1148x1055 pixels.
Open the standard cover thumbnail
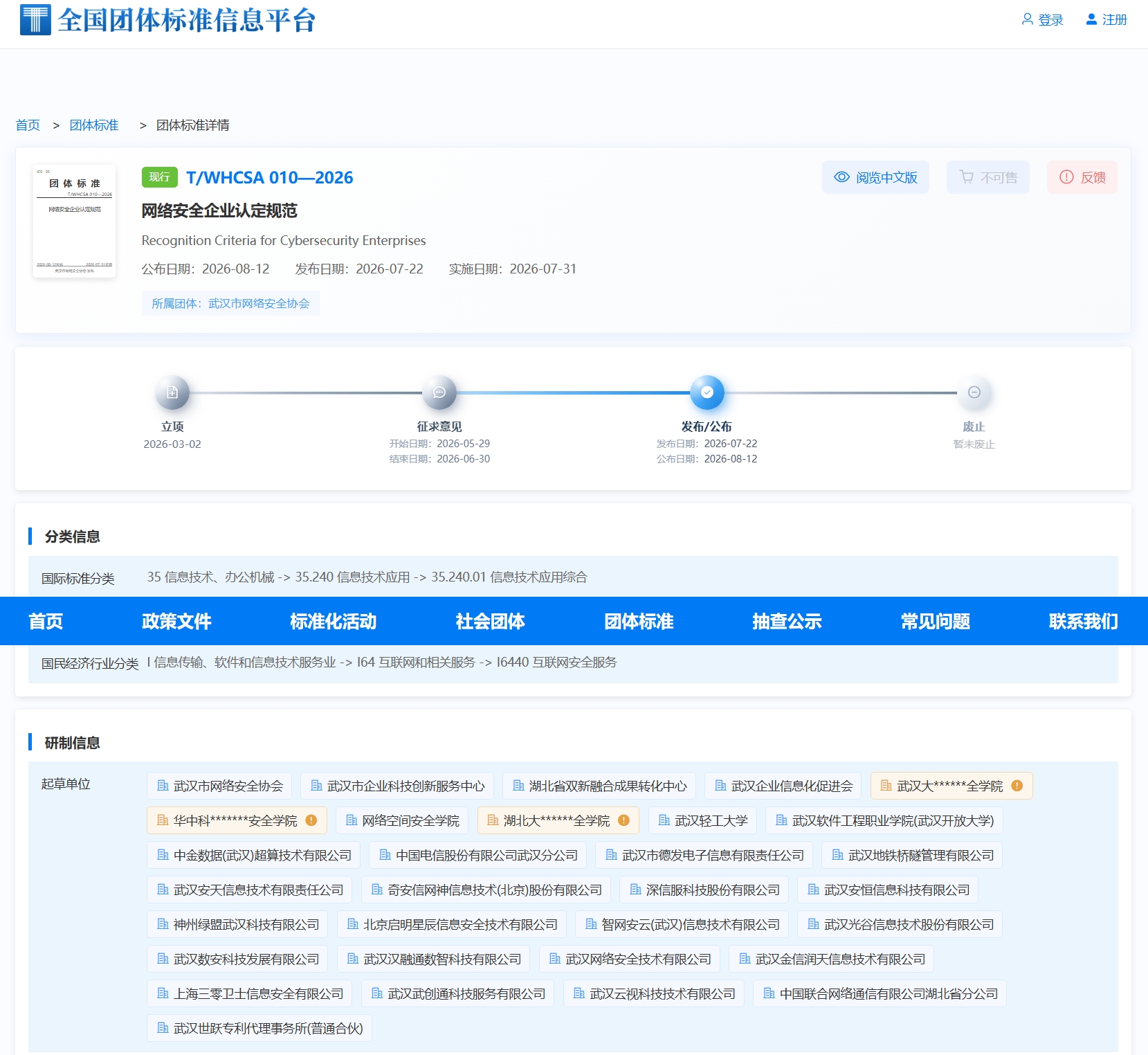(x=75, y=221)
